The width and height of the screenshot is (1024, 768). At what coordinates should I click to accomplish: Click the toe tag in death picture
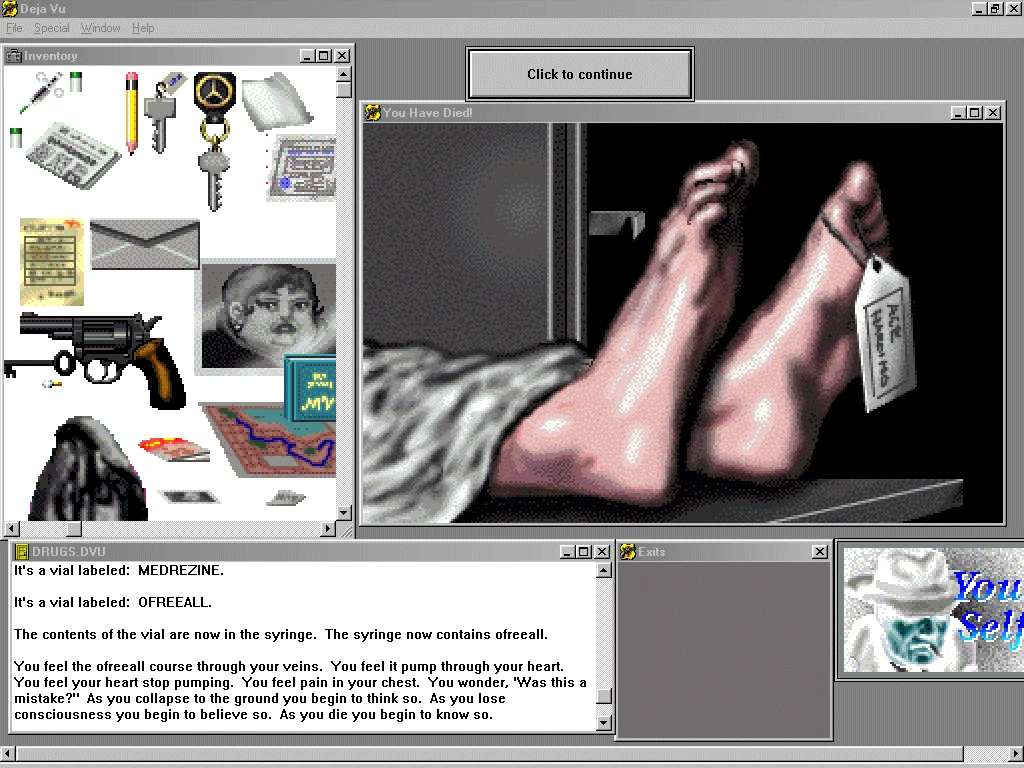click(885, 334)
